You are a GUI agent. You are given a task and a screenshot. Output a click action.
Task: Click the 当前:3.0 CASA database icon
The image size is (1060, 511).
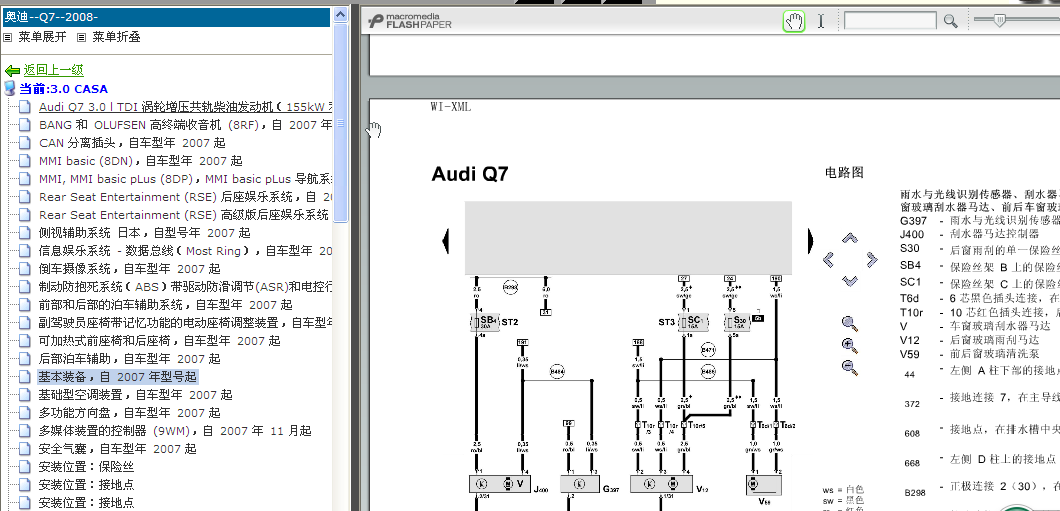9,88
